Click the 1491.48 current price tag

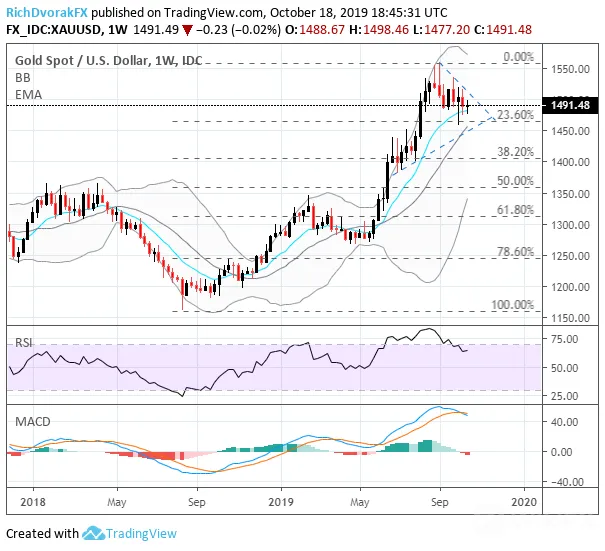coord(571,105)
